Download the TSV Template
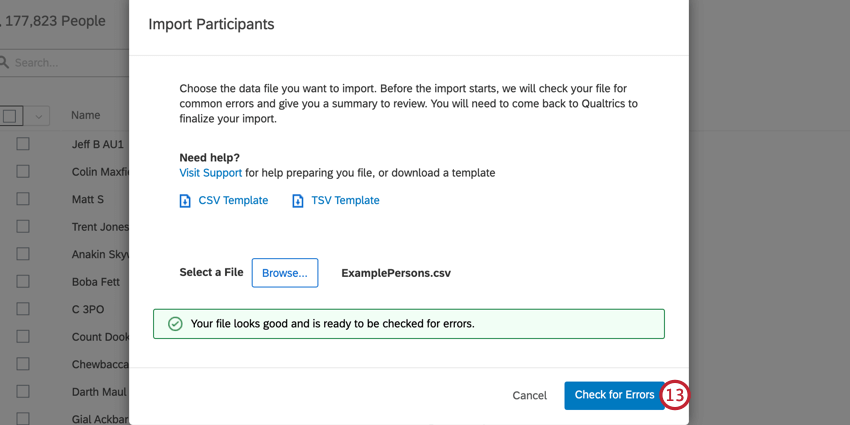This screenshot has height=425, width=850. (x=345, y=201)
